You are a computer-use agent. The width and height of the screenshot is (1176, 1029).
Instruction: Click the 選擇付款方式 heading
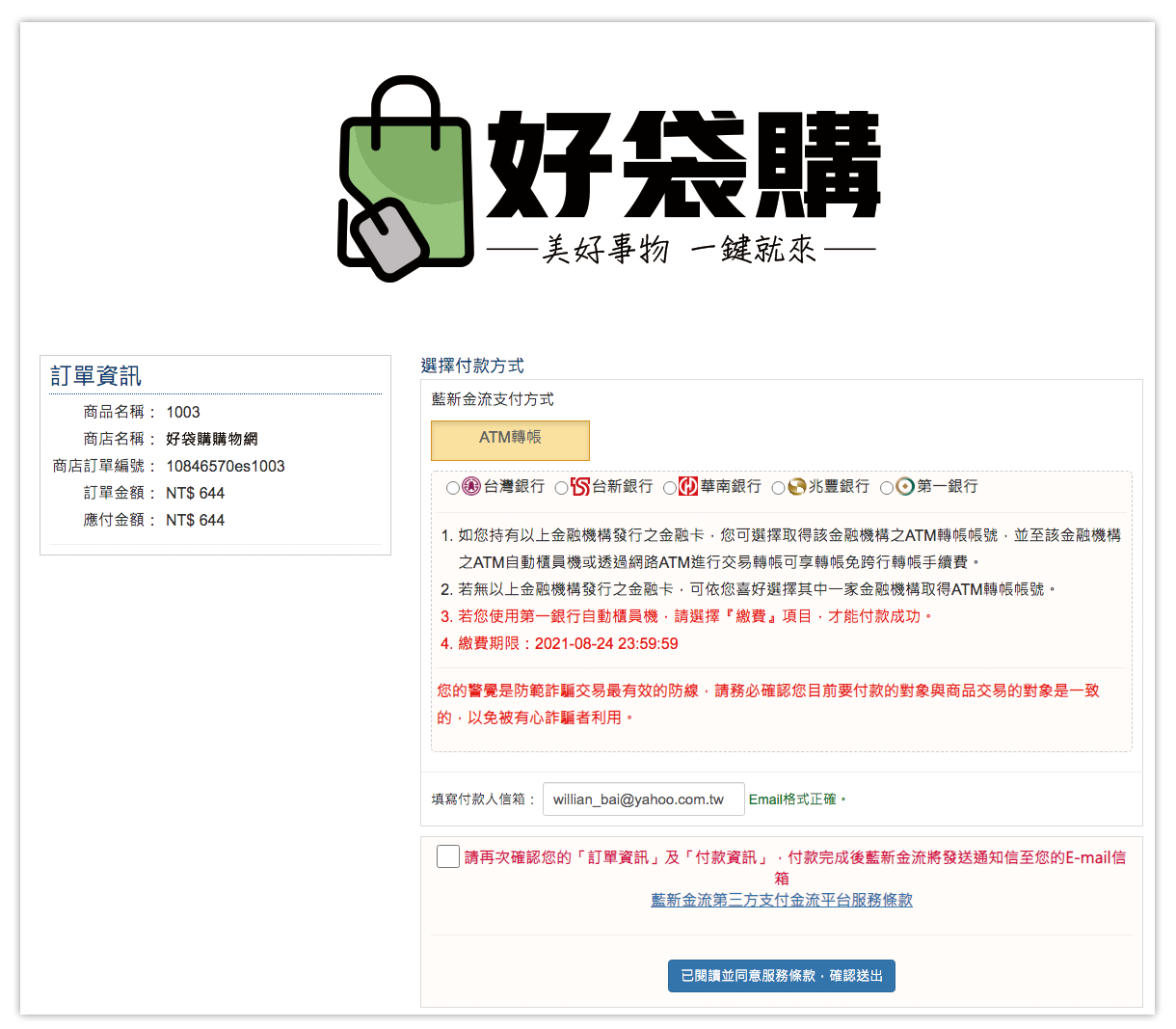(x=472, y=366)
